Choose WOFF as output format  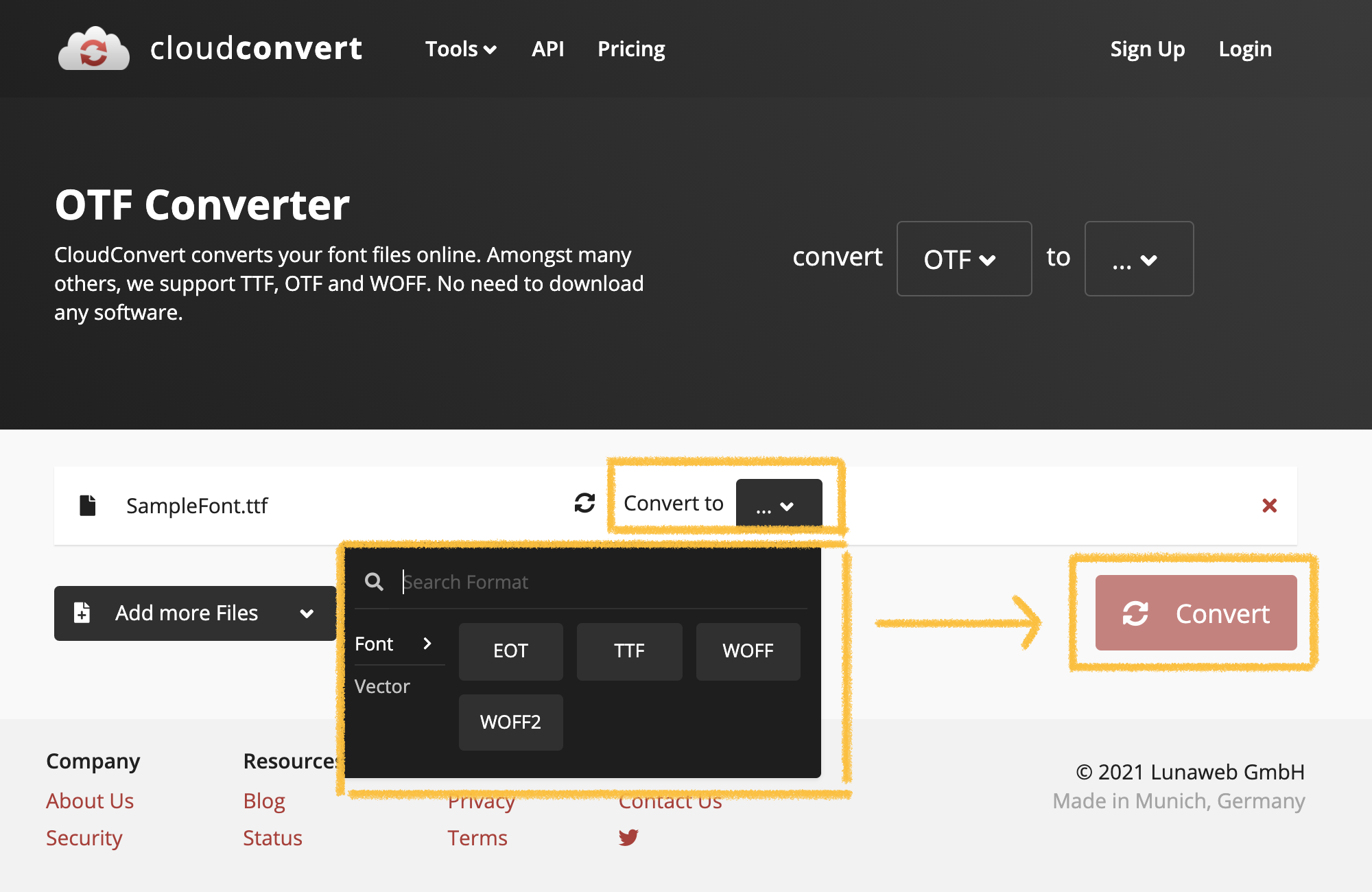748,651
